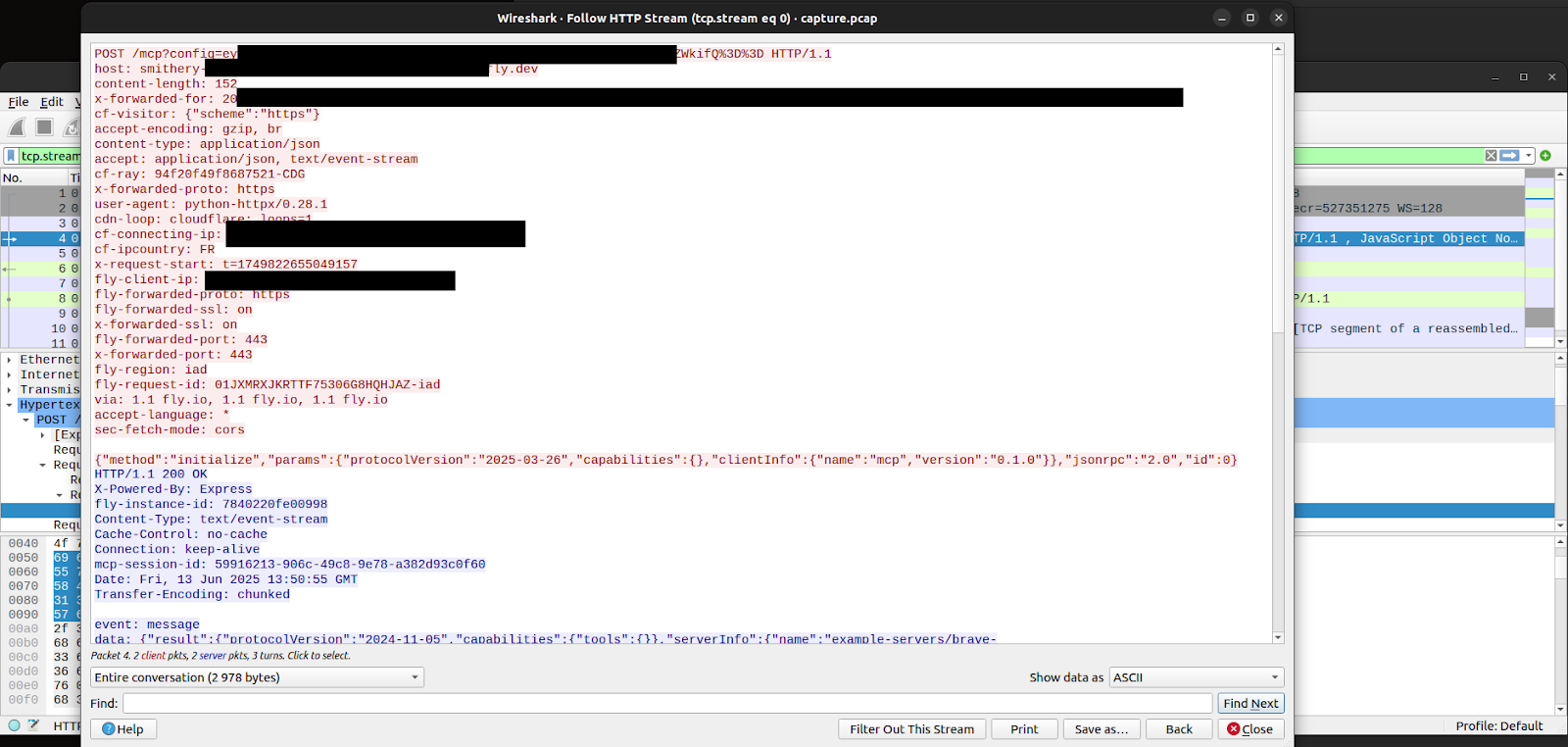This screenshot has height=747, width=1568.
Task: Open the display filter history dropdown arrow
Action: pyautogui.click(x=1529, y=156)
